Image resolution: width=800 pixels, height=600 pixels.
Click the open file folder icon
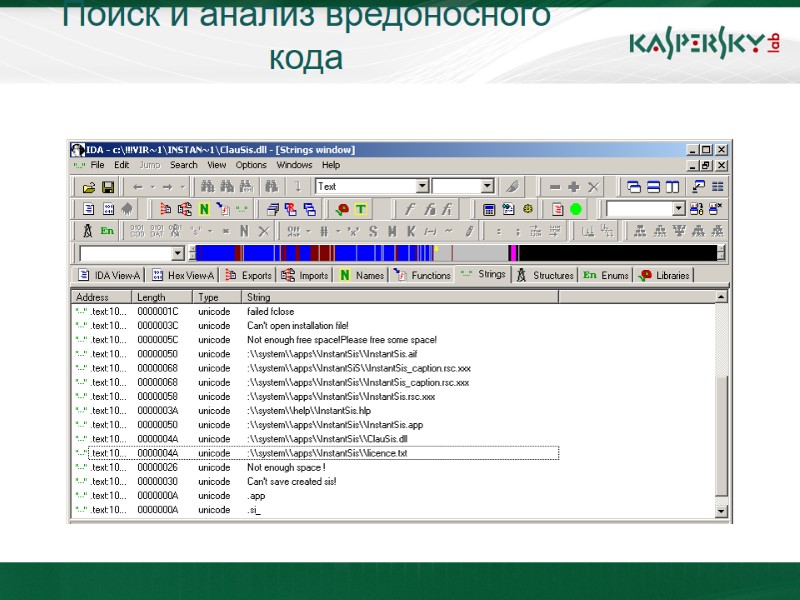(88, 187)
